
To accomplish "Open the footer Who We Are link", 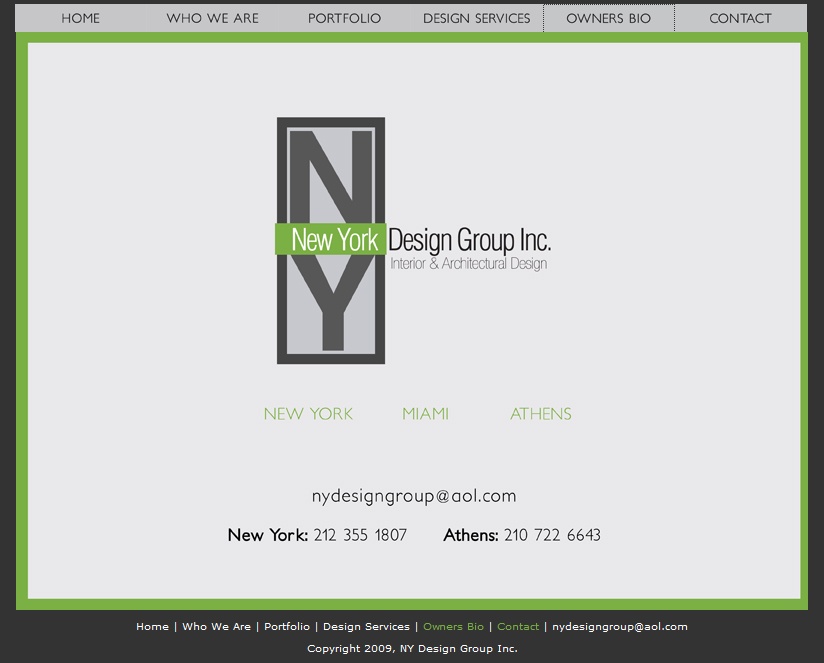I will tap(216, 627).
